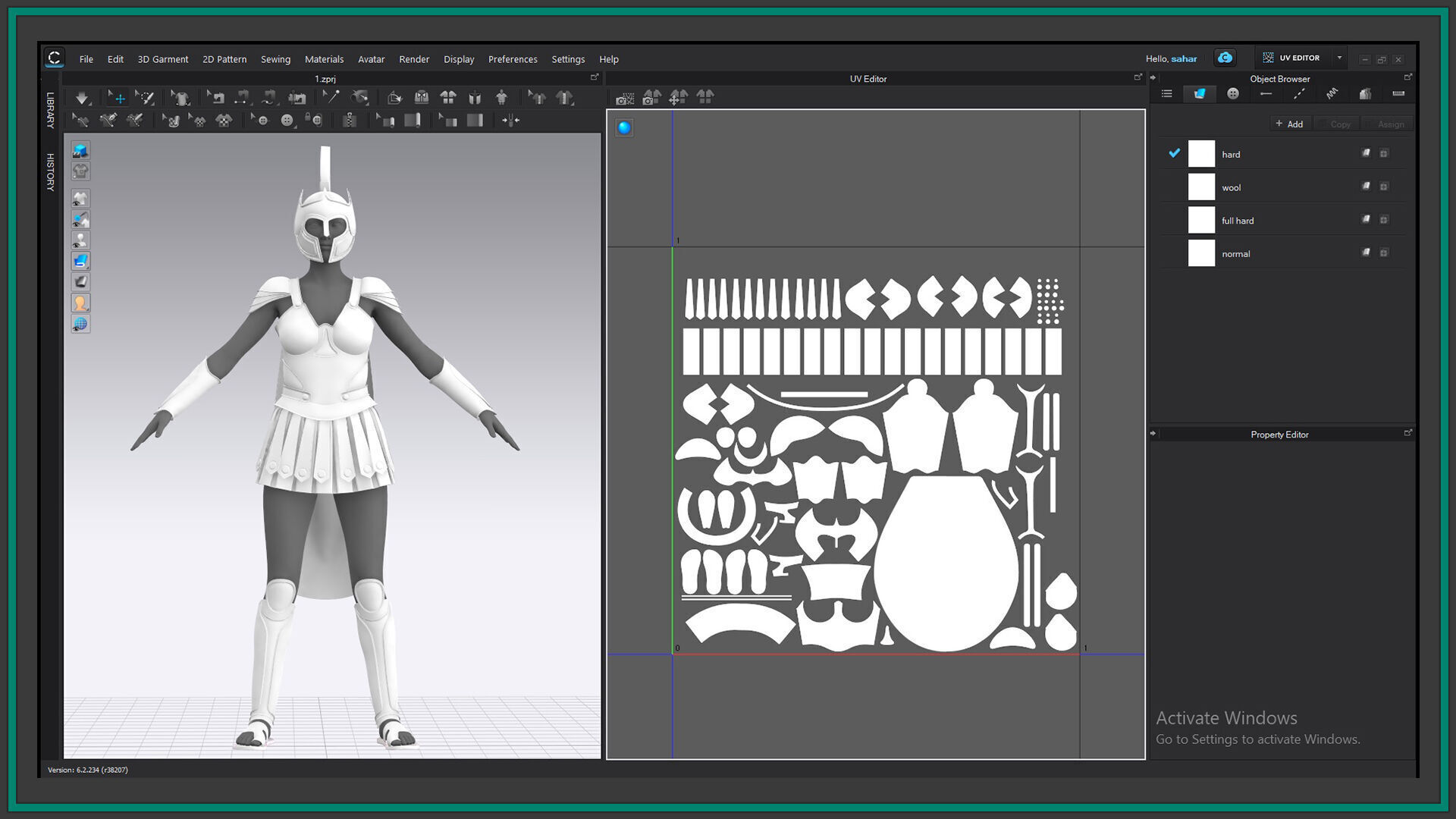
Task: Expand the HISTORY side panel
Action: click(x=50, y=172)
